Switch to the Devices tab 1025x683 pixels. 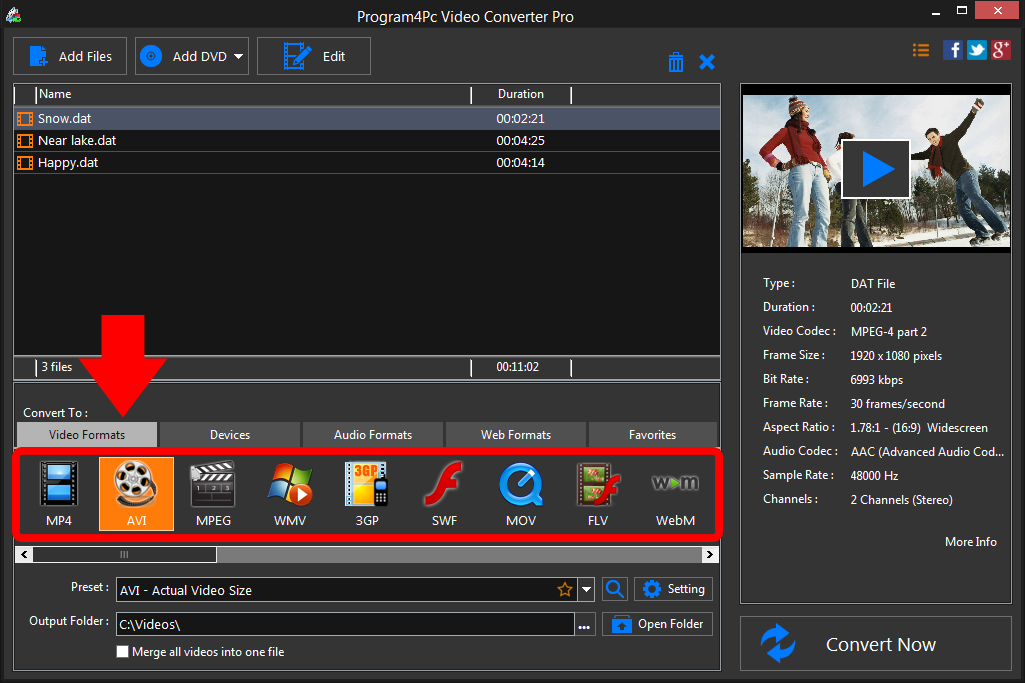(230, 435)
